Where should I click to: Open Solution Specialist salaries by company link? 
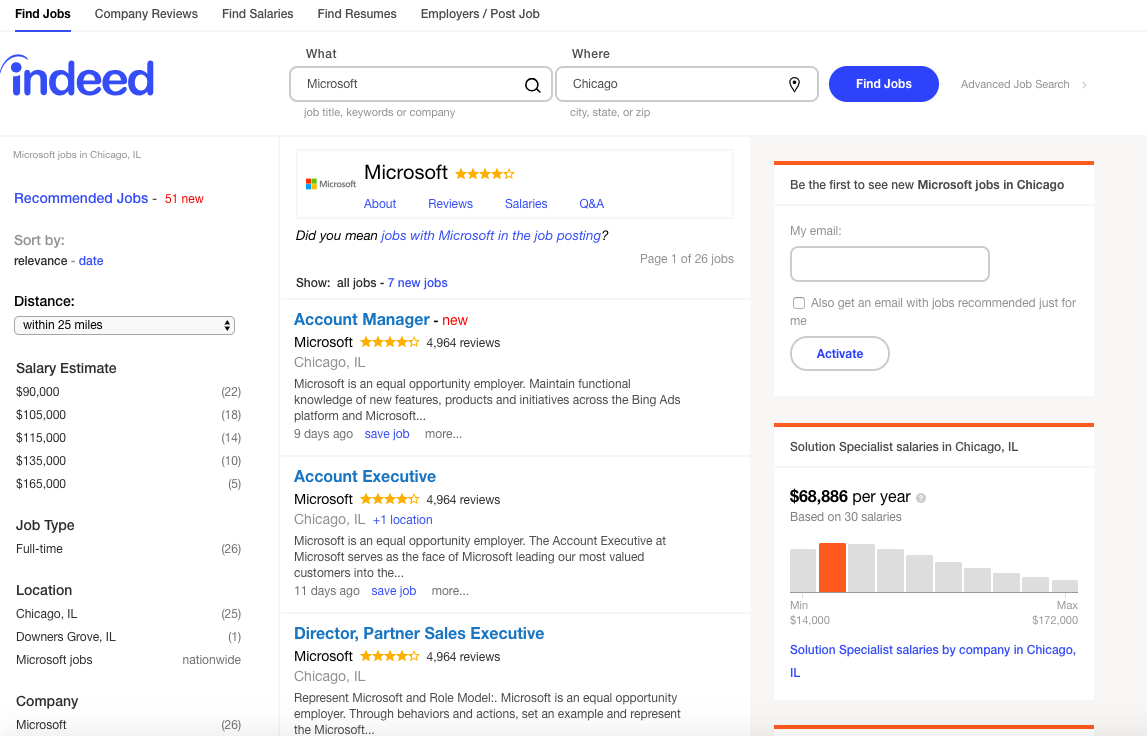pyautogui.click(x=933, y=661)
